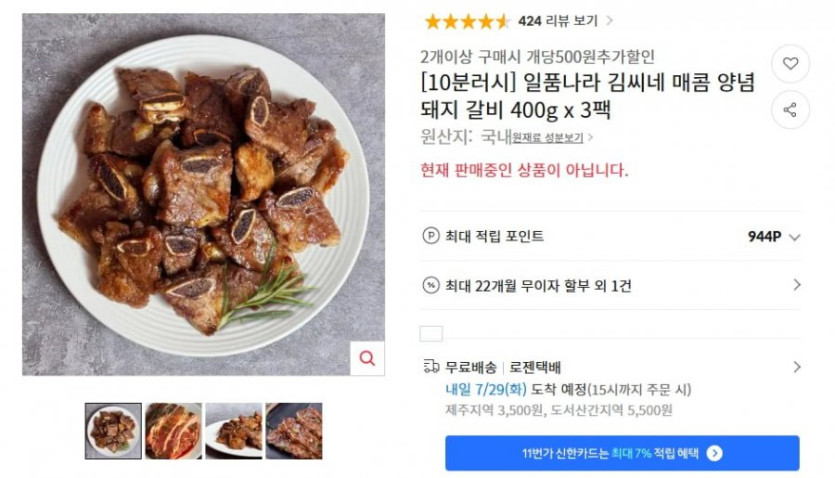835x478 pixels.
Task: Click the delivery truck icon
Action: pyautogui.click(x=431, y=367)
